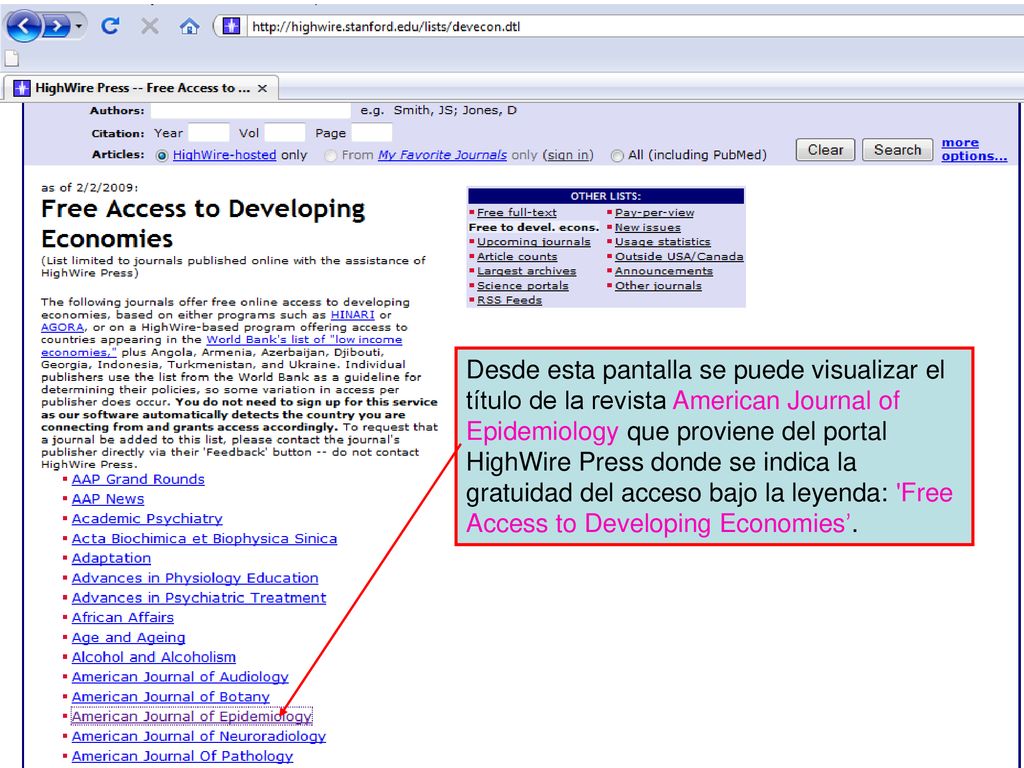The height and width of the screenshot is (768, 1024).
Task: Follow the AGORA program link
Action: pyautogui.click(x=63, y=327)
